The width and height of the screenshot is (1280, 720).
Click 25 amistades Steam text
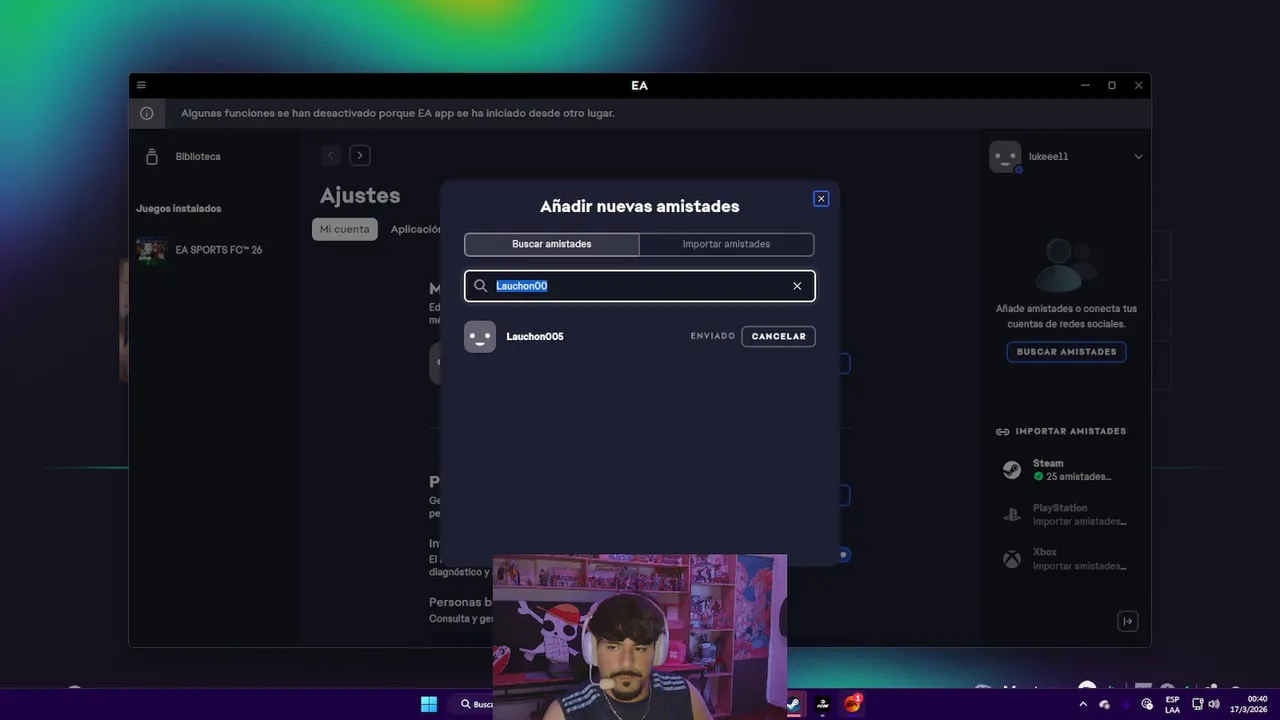pyautogui.click(x=1078, y=477)
